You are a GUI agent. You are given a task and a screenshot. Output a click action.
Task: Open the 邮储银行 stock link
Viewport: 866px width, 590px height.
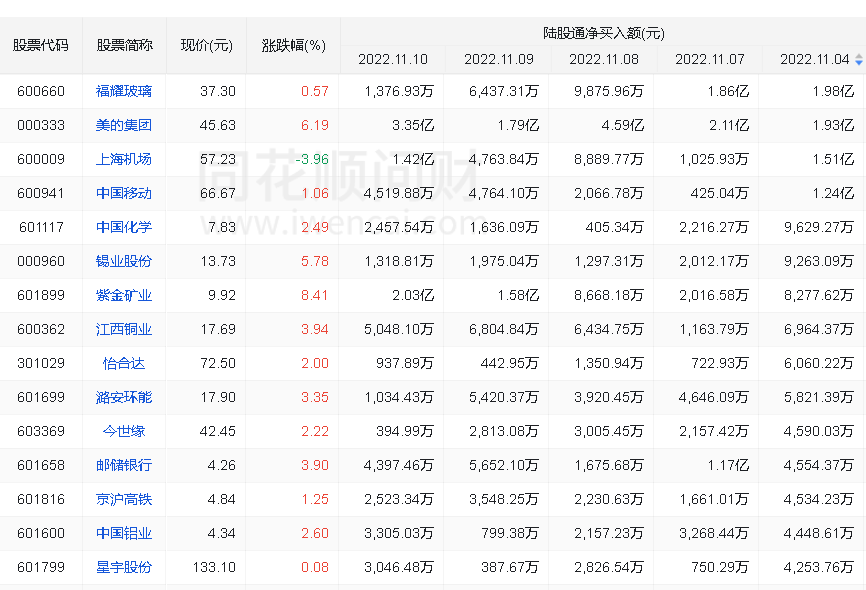(x=124, y=465)
